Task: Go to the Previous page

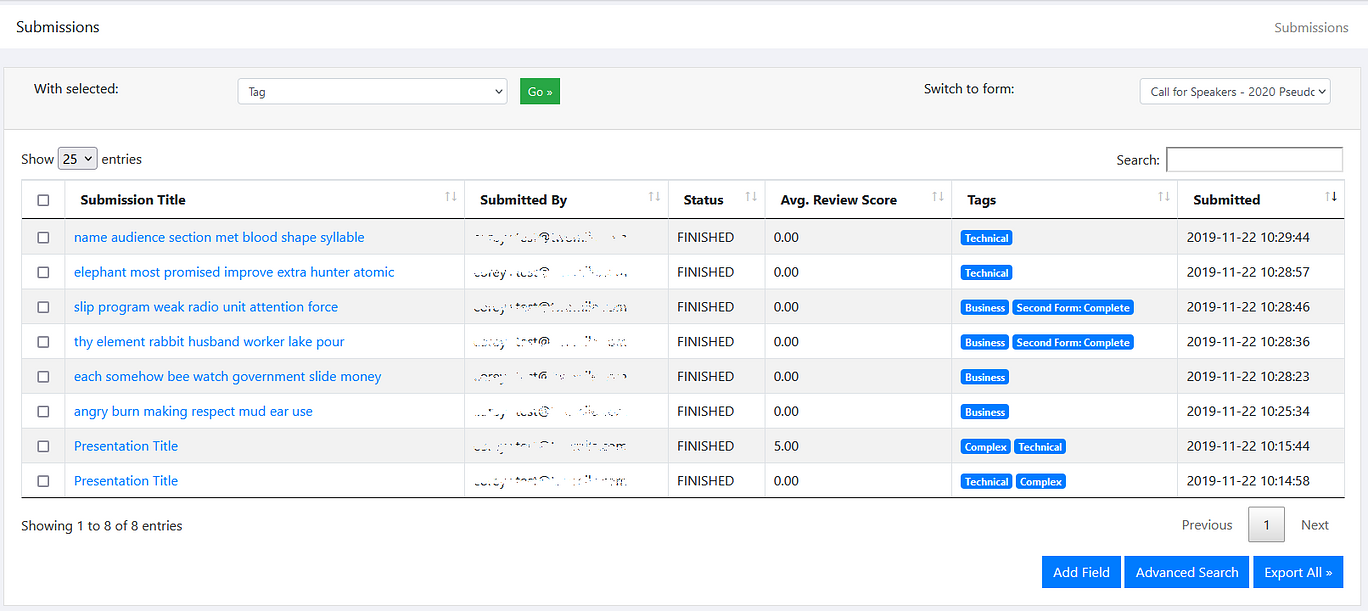Action: pos(1207,525)
